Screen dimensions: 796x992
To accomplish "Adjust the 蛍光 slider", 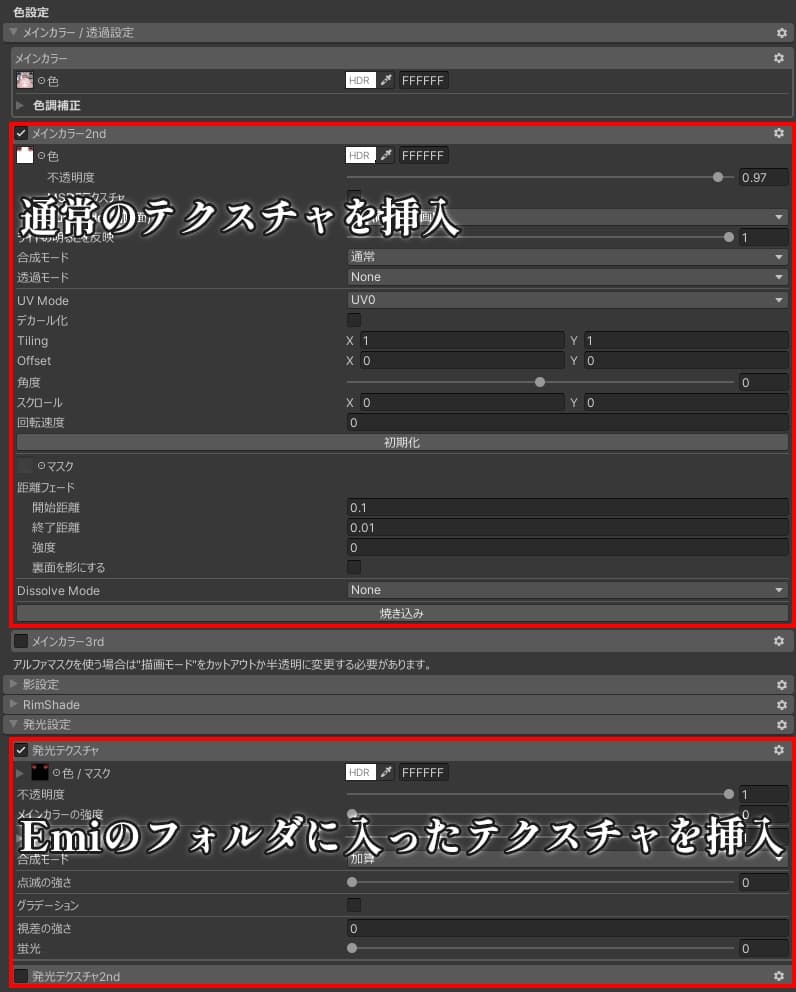I will (540, 948).
